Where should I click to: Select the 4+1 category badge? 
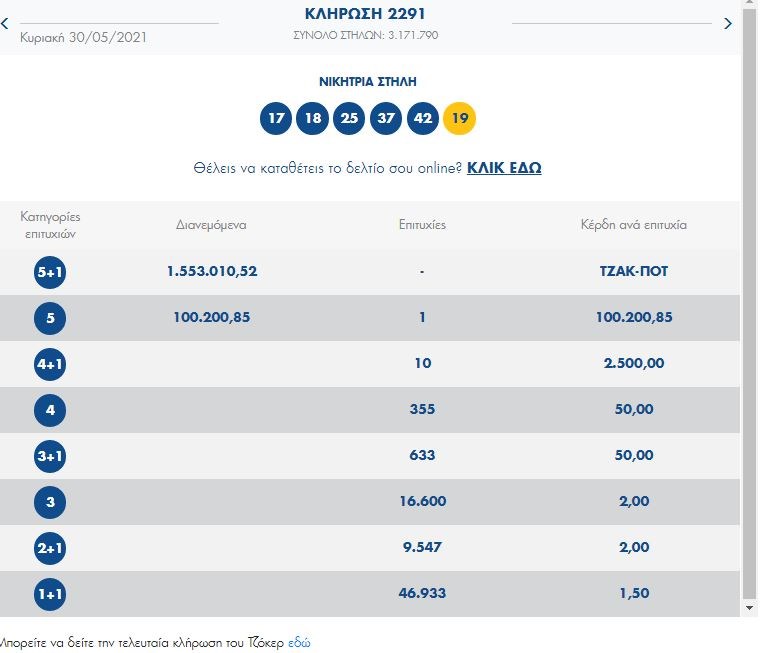click(50, 363)
